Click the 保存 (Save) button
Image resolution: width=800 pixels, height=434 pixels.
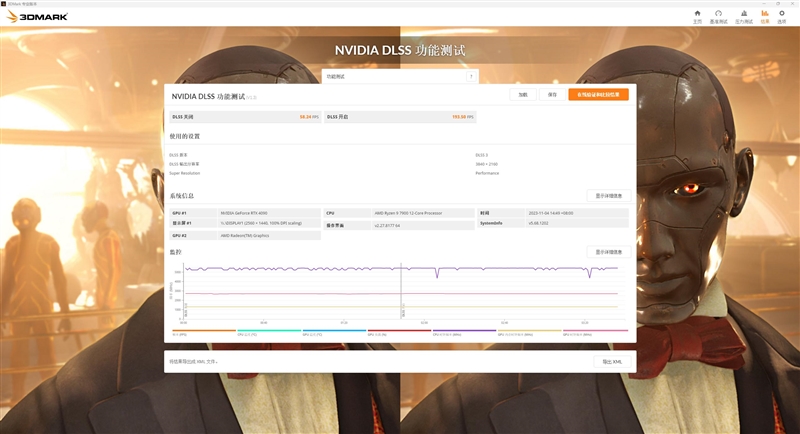click(552, 94)
